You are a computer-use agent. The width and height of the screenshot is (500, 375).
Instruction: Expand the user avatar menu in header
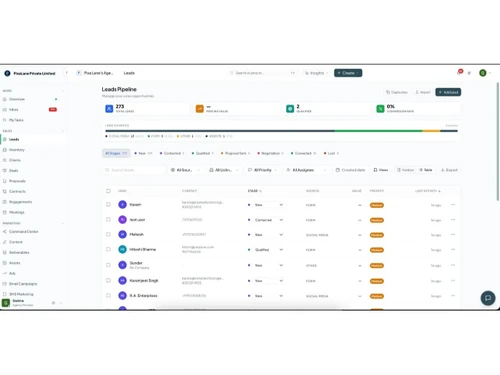485,73
